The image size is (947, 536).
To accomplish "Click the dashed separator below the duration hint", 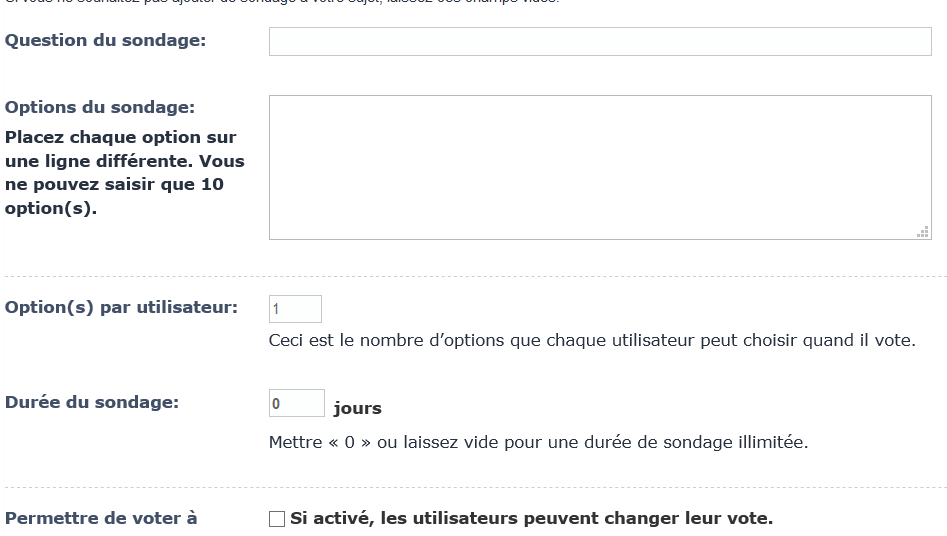I will (473, 487).
